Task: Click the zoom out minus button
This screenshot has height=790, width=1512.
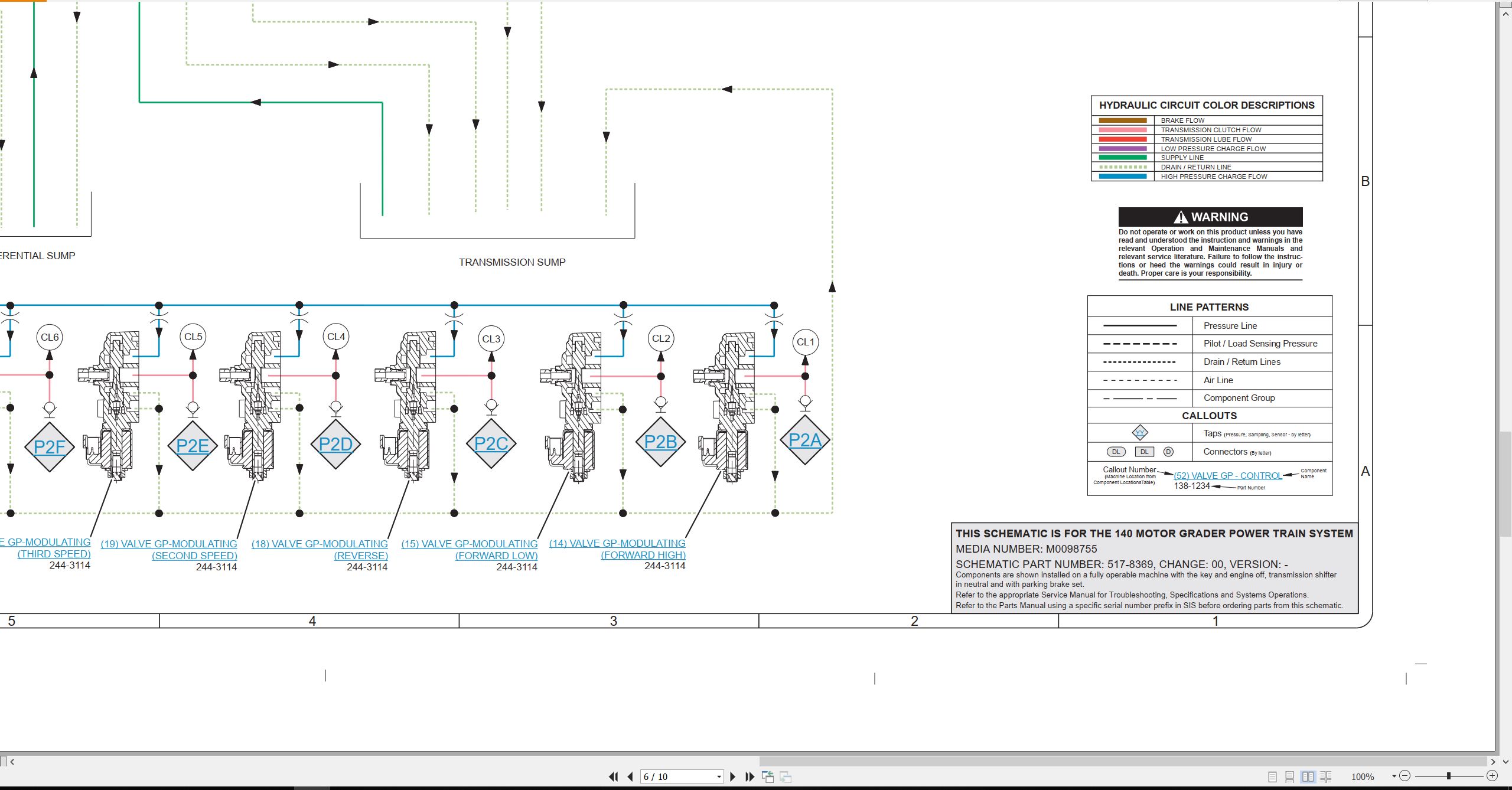Action: [x=1405, y=776]
